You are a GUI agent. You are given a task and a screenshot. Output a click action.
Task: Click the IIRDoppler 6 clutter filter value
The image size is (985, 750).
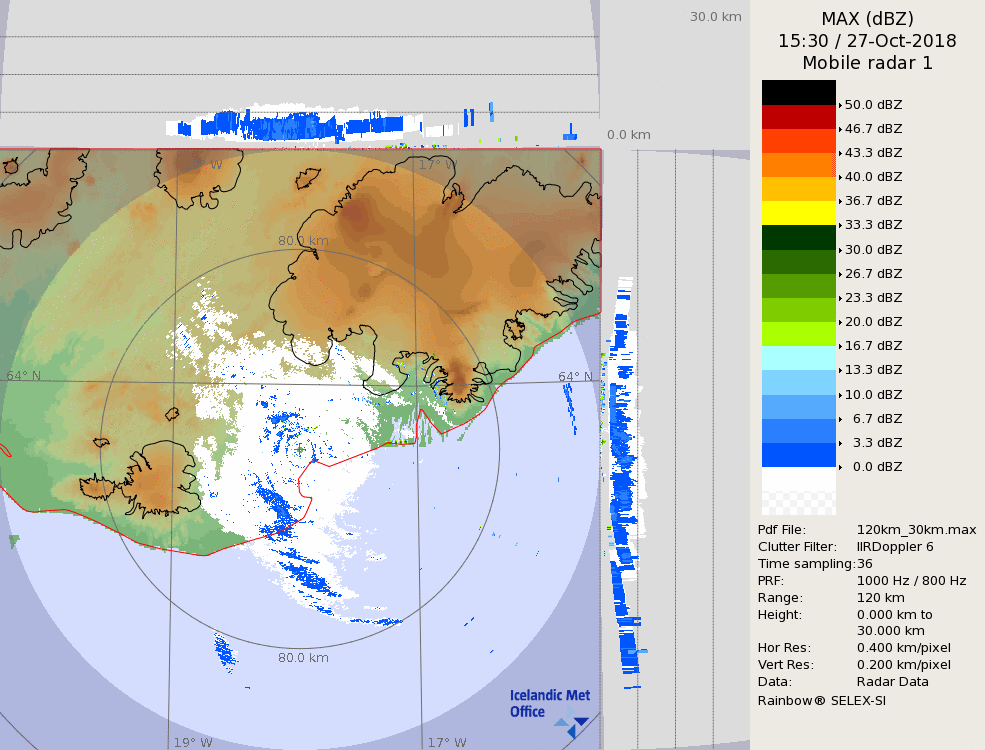(895, 547)
